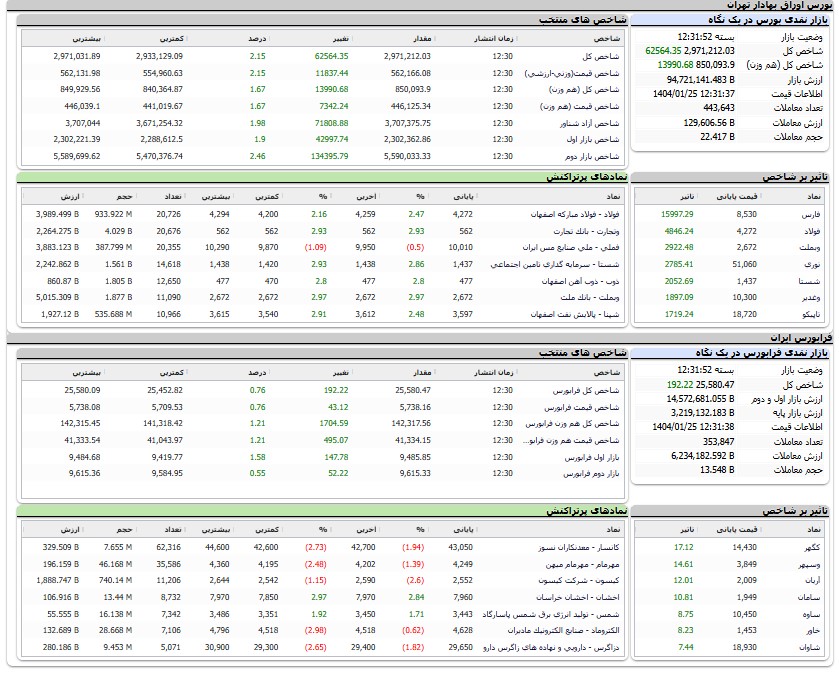Click the Bourse trade volume 22.417 B
The image size is (839, 673).
[717, 137]
